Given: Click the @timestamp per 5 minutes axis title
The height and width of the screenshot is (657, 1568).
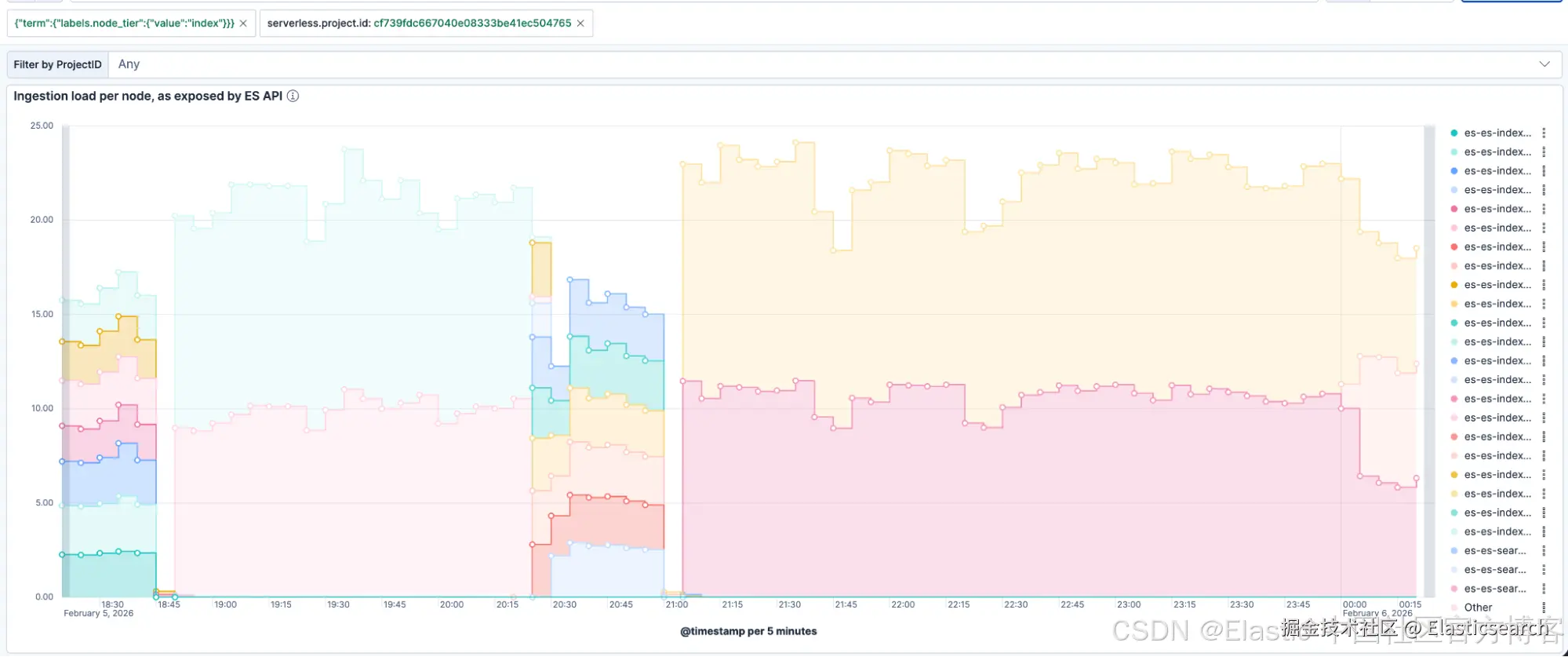Looking at the screenshot, I should click(748, 631).
